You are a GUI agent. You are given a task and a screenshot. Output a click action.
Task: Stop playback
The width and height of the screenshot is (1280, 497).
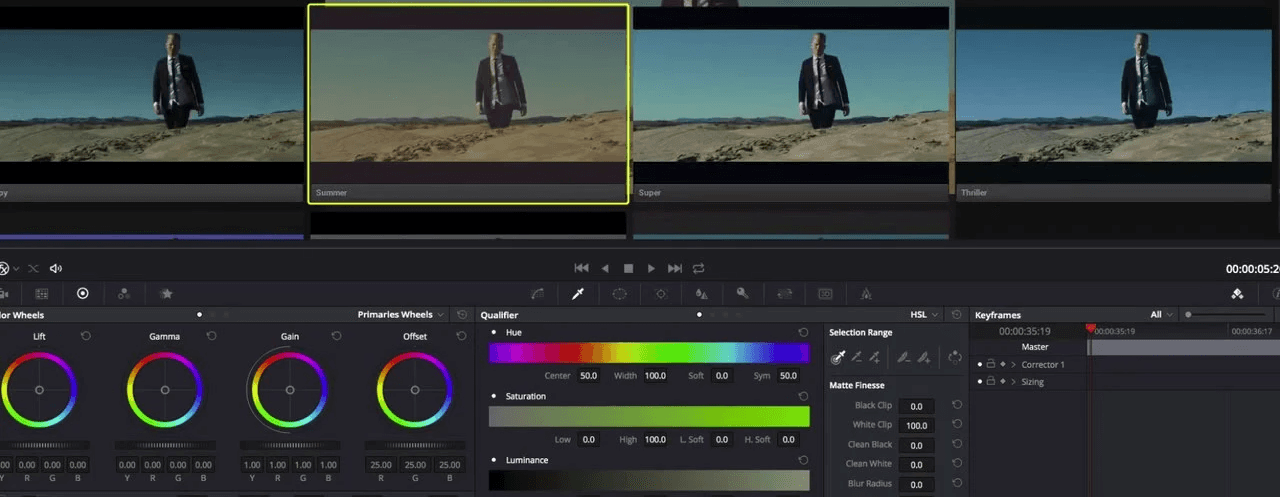[x=628, y=268]
